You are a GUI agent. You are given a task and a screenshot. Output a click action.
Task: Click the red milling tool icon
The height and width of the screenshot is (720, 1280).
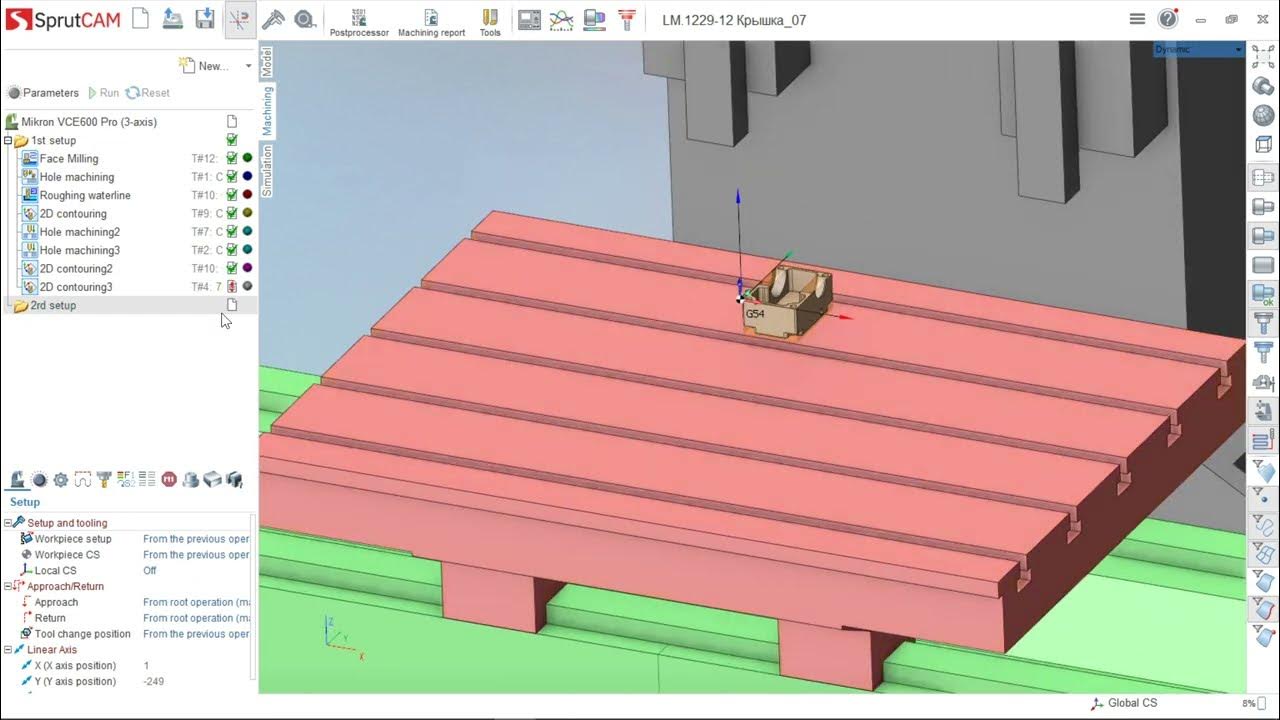pos(627,19)
